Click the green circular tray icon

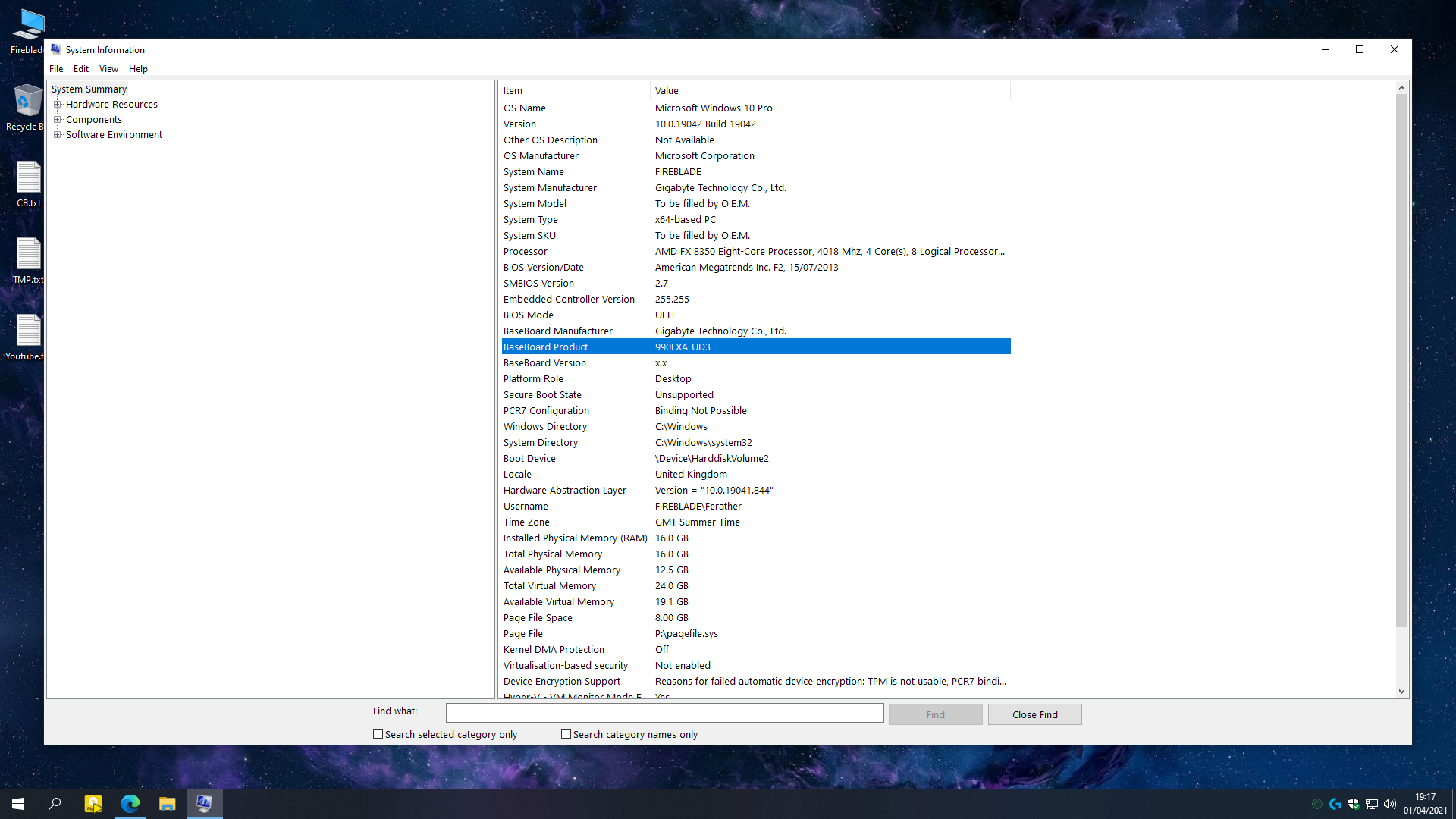click(1317, 804)
